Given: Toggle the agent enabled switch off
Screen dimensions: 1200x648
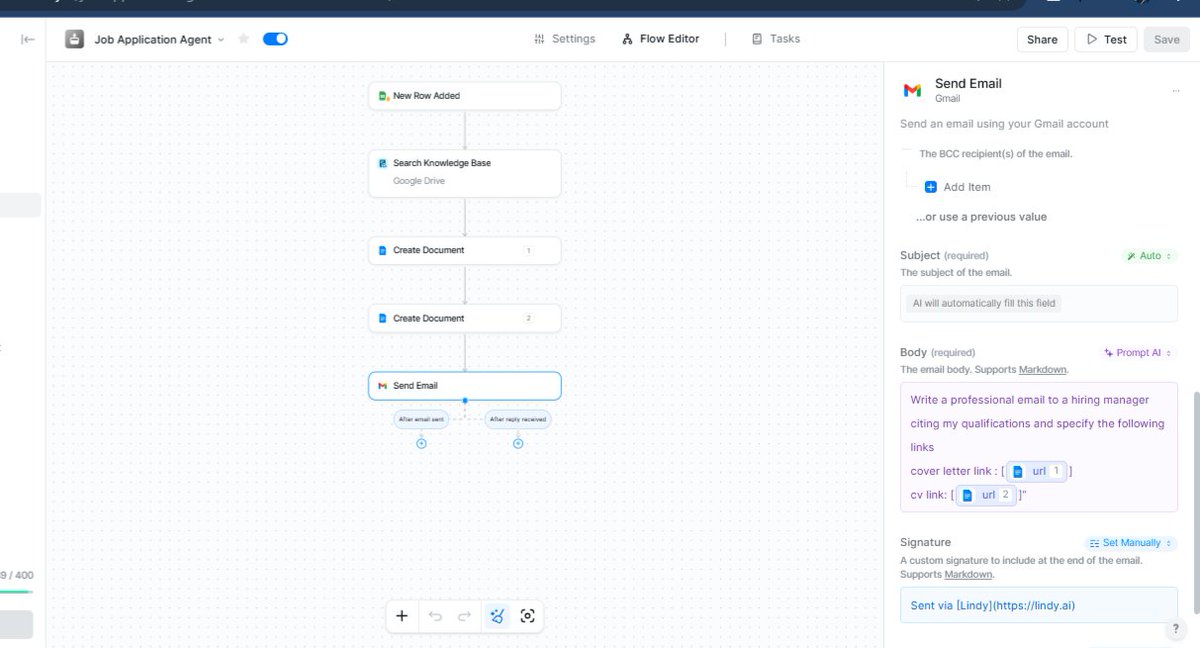Looking at the screenshot, I should pos(275,39).
